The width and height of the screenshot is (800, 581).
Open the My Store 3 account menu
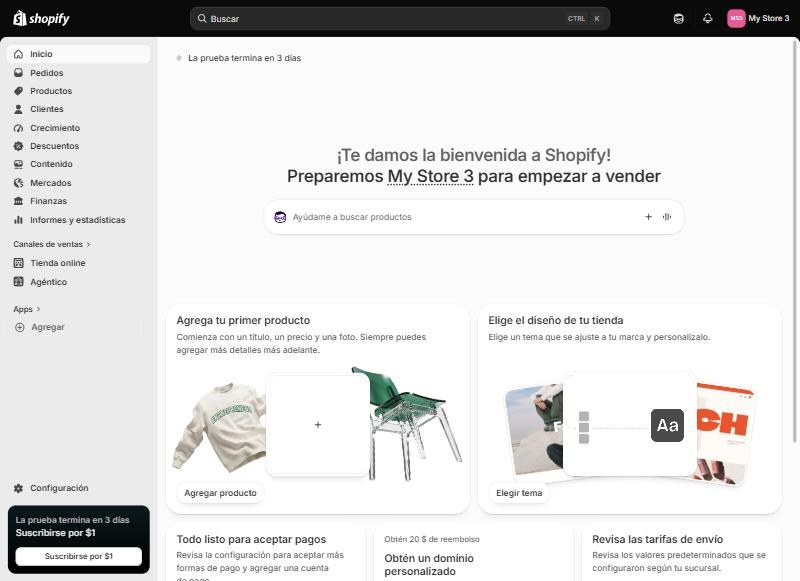[758, 18]
